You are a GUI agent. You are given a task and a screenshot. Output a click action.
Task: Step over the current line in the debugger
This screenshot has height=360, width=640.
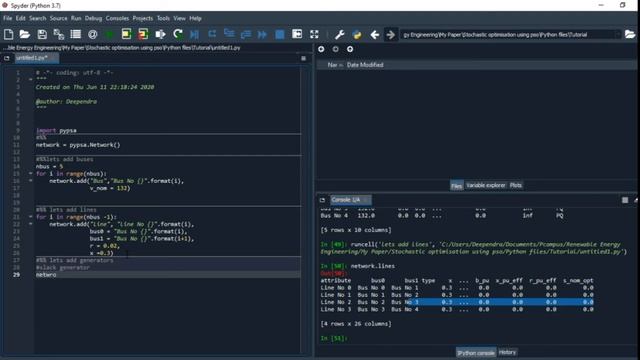212,35
